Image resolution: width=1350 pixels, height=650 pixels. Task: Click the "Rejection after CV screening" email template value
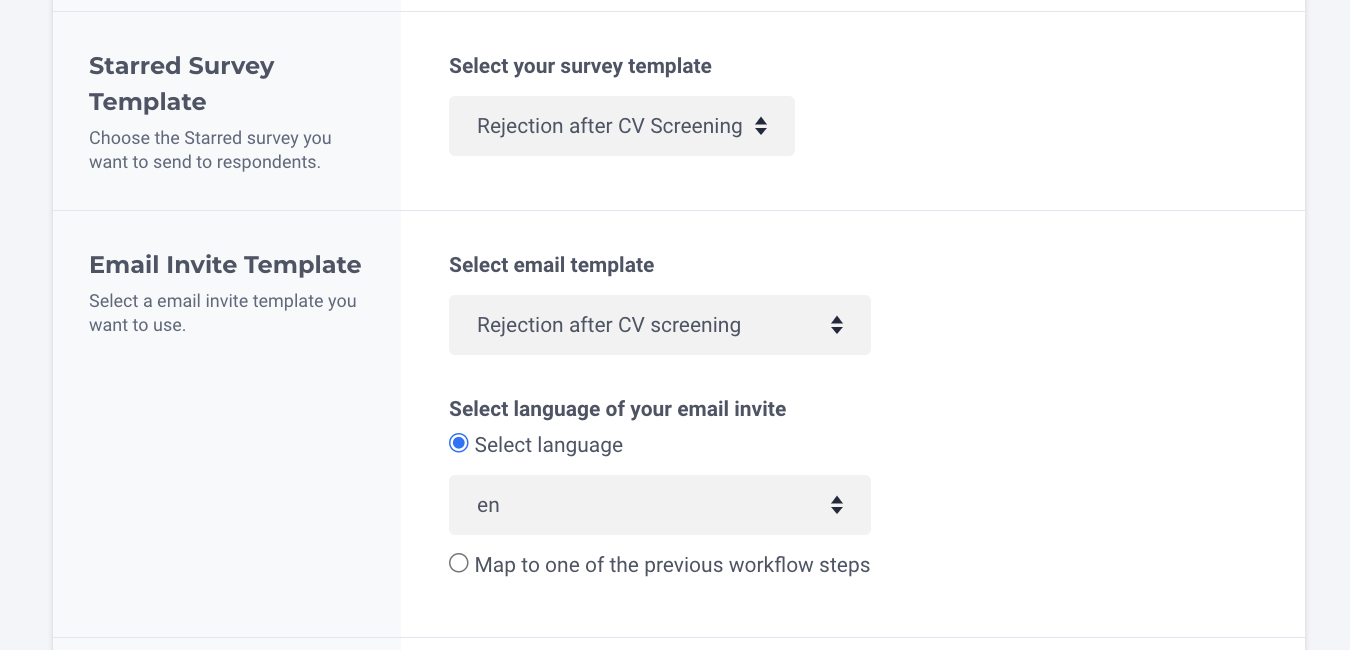609,325
